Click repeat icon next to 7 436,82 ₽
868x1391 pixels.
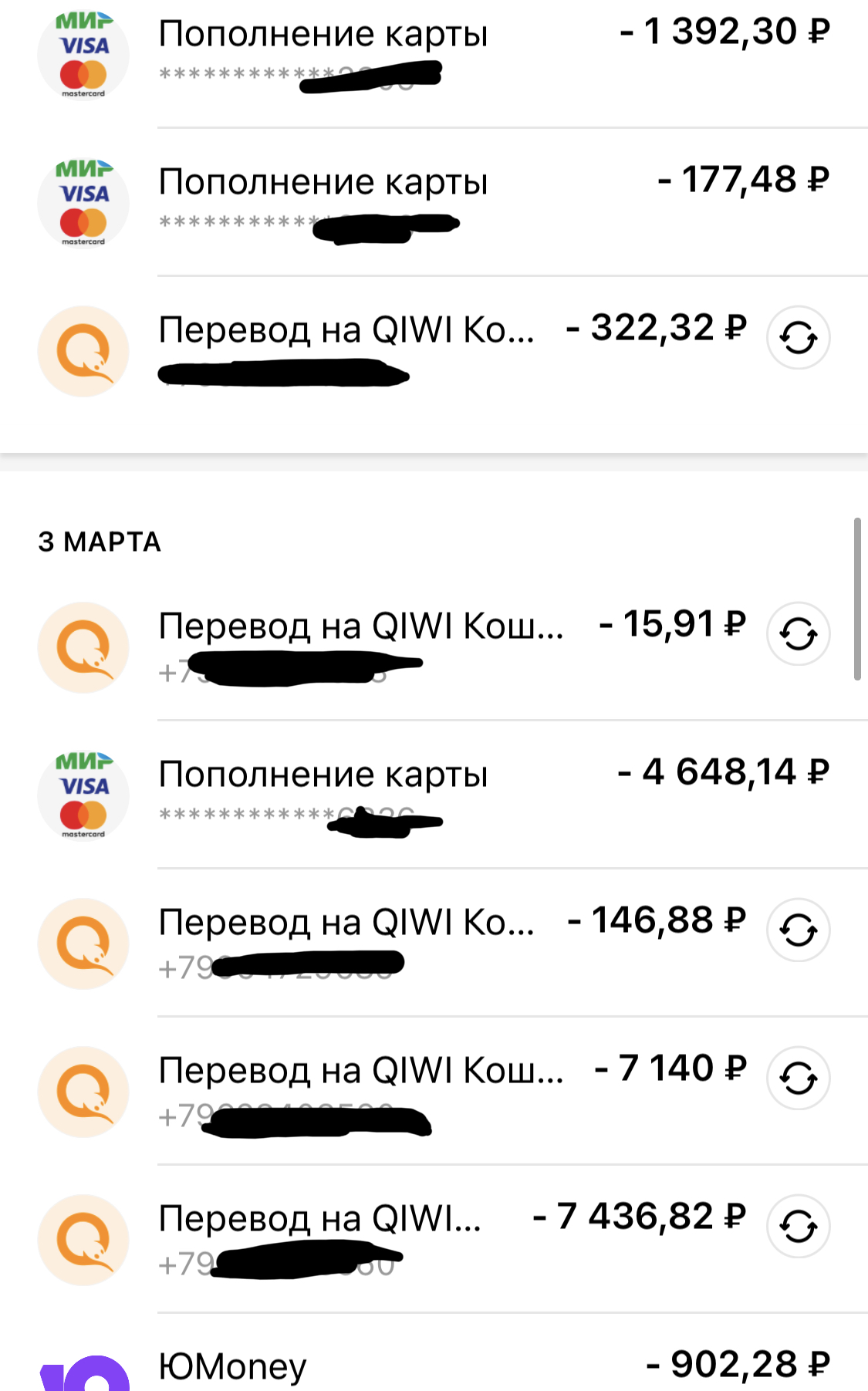[798, 1226]
